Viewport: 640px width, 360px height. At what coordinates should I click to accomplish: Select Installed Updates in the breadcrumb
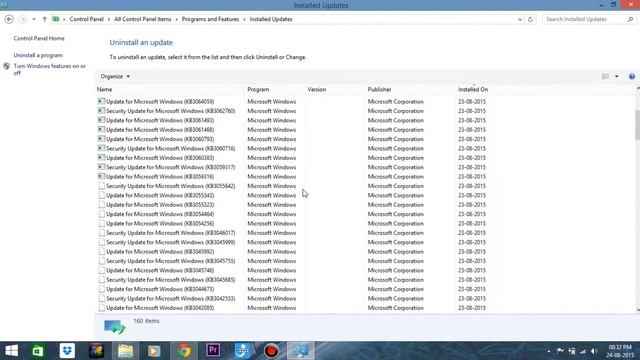pyautogui.click(x=271, y=19)
